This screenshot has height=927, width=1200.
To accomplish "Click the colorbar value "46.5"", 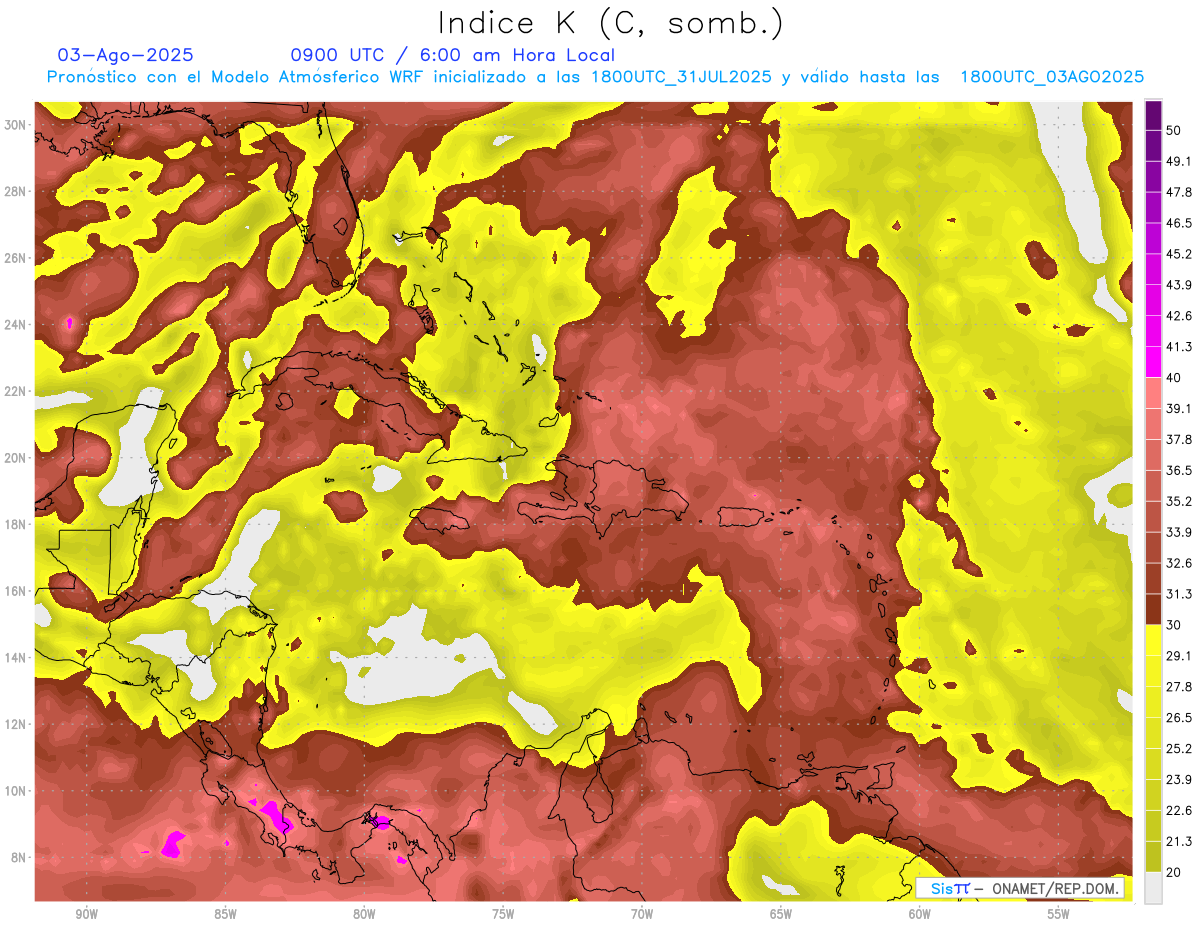I will click(x=1178, y=223).
